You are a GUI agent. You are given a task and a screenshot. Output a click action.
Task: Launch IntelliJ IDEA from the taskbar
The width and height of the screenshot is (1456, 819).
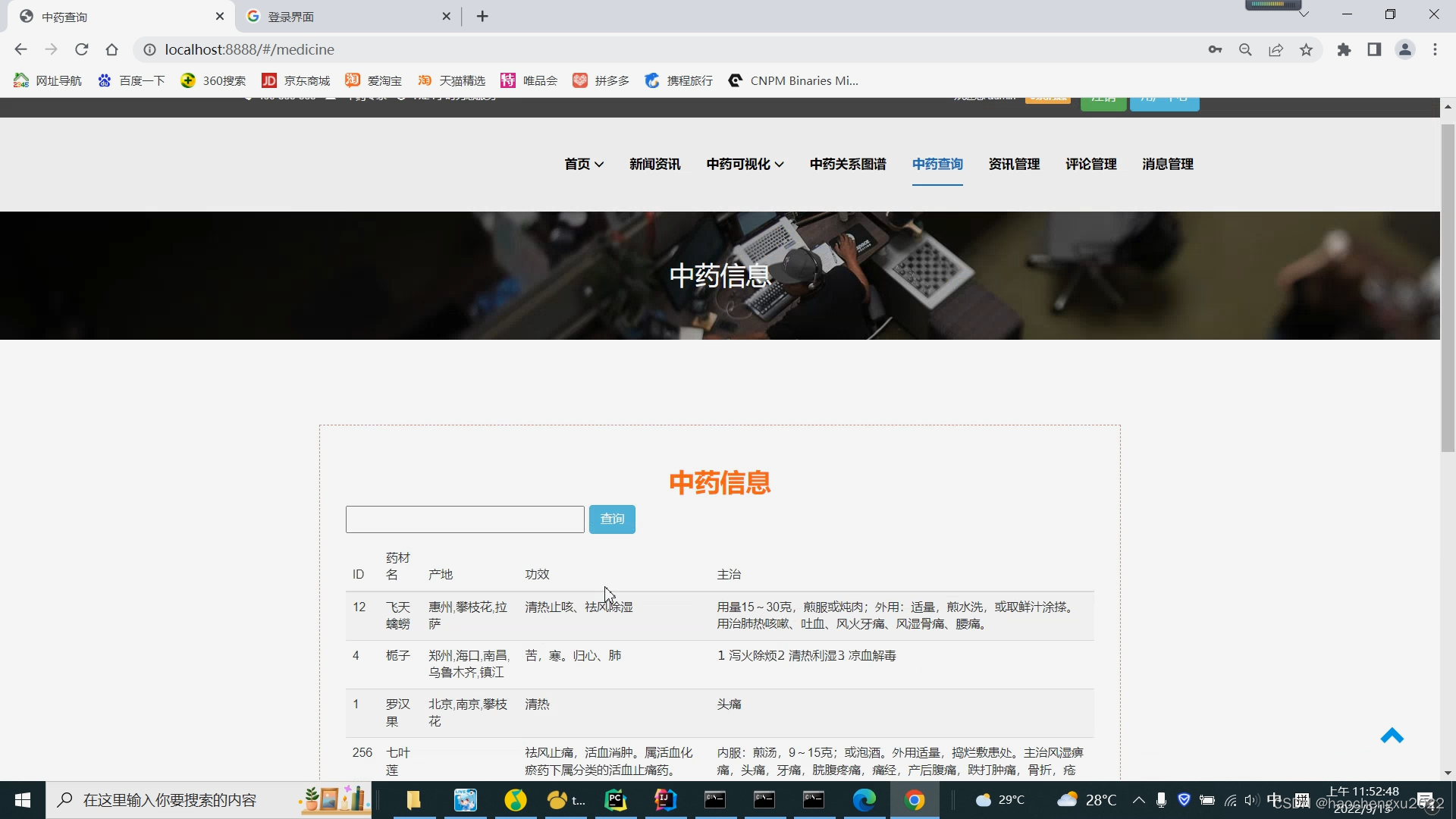pyautogui.click(x=665, y=799)
